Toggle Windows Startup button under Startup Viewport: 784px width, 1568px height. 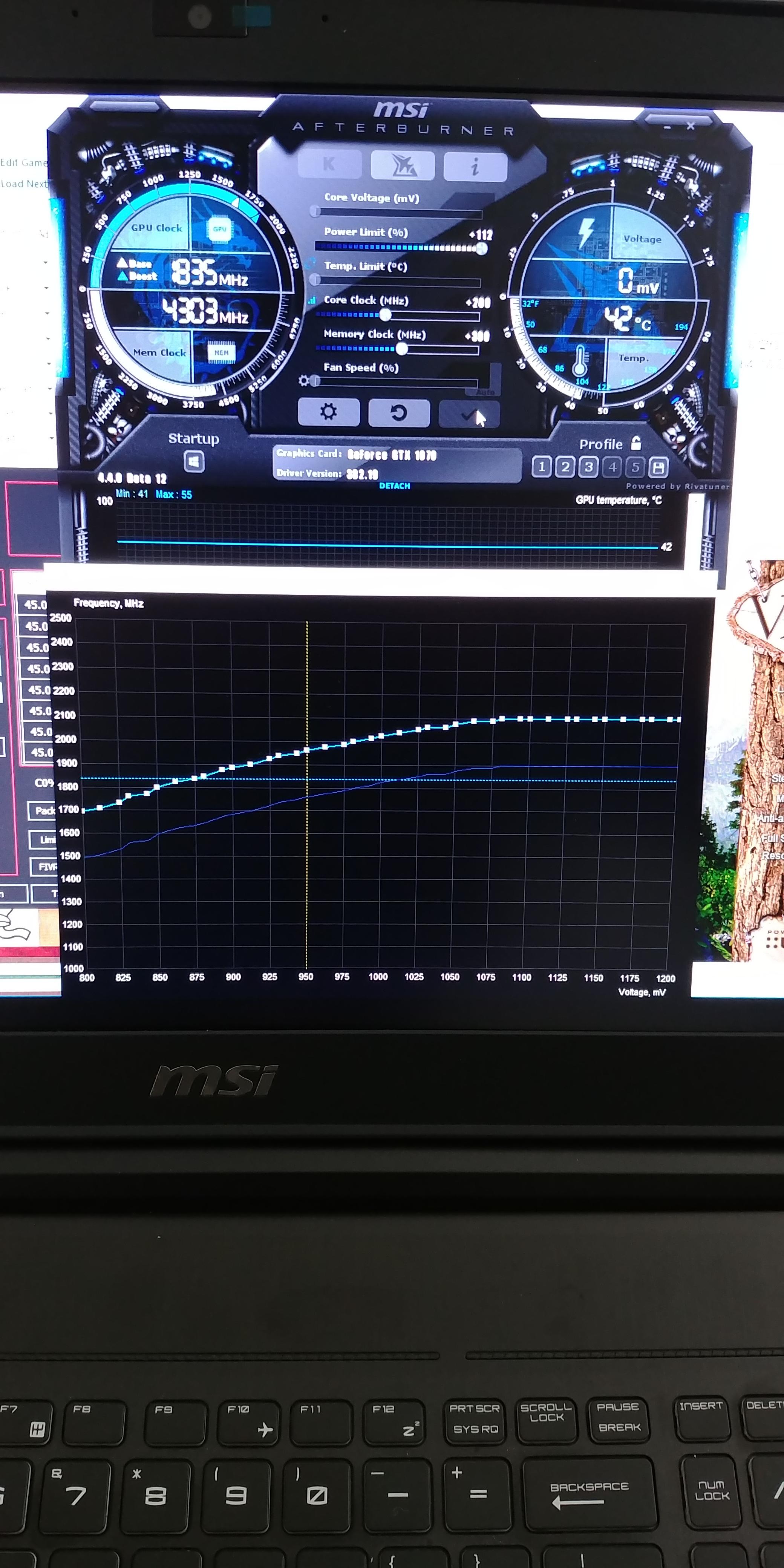click(x=194, y=461)
